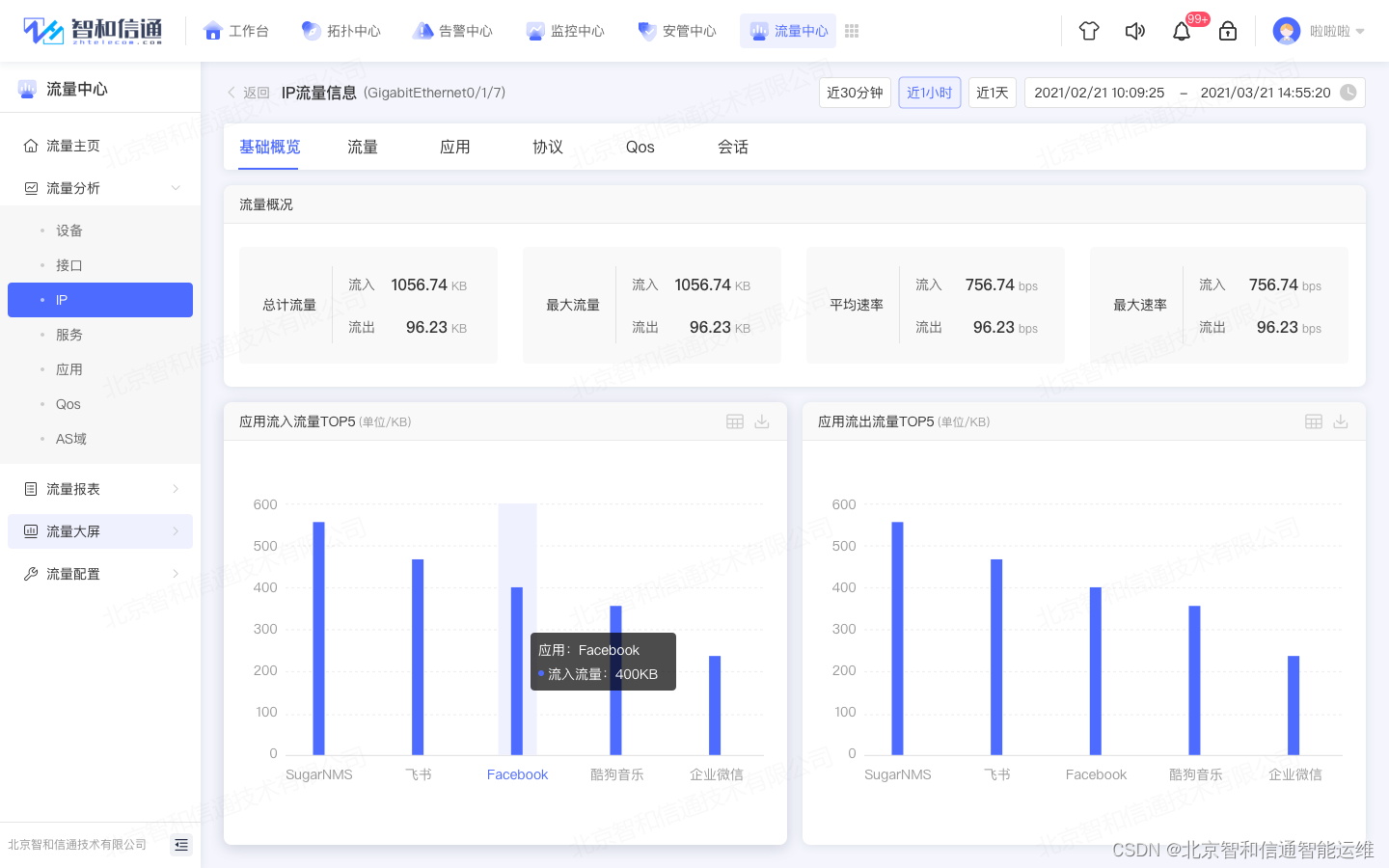Open the 告警中心 alarm center
Viewport: 1389px width, 868px height.
[452, 31]
